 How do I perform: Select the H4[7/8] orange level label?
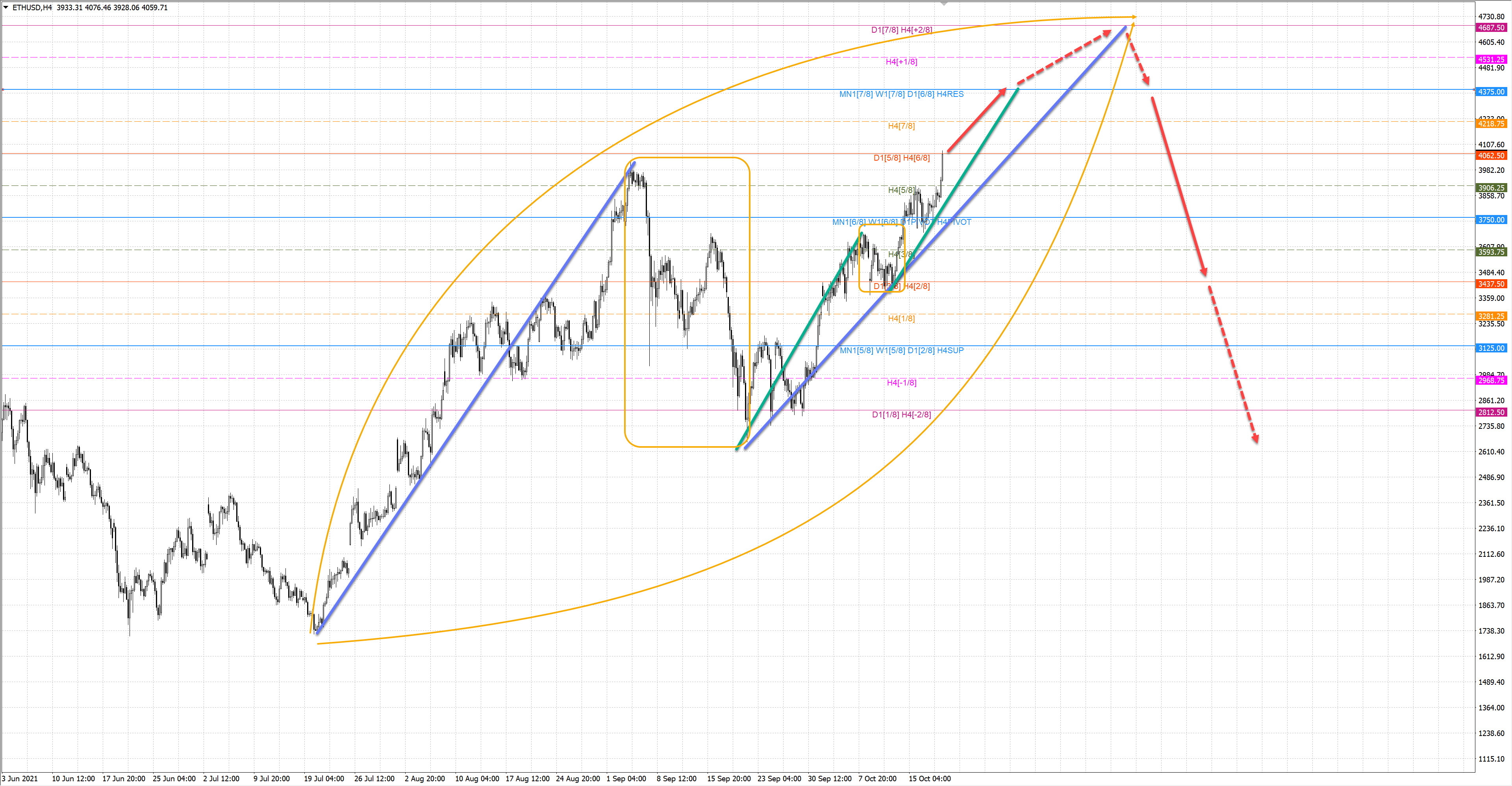(x=901, y=126)
